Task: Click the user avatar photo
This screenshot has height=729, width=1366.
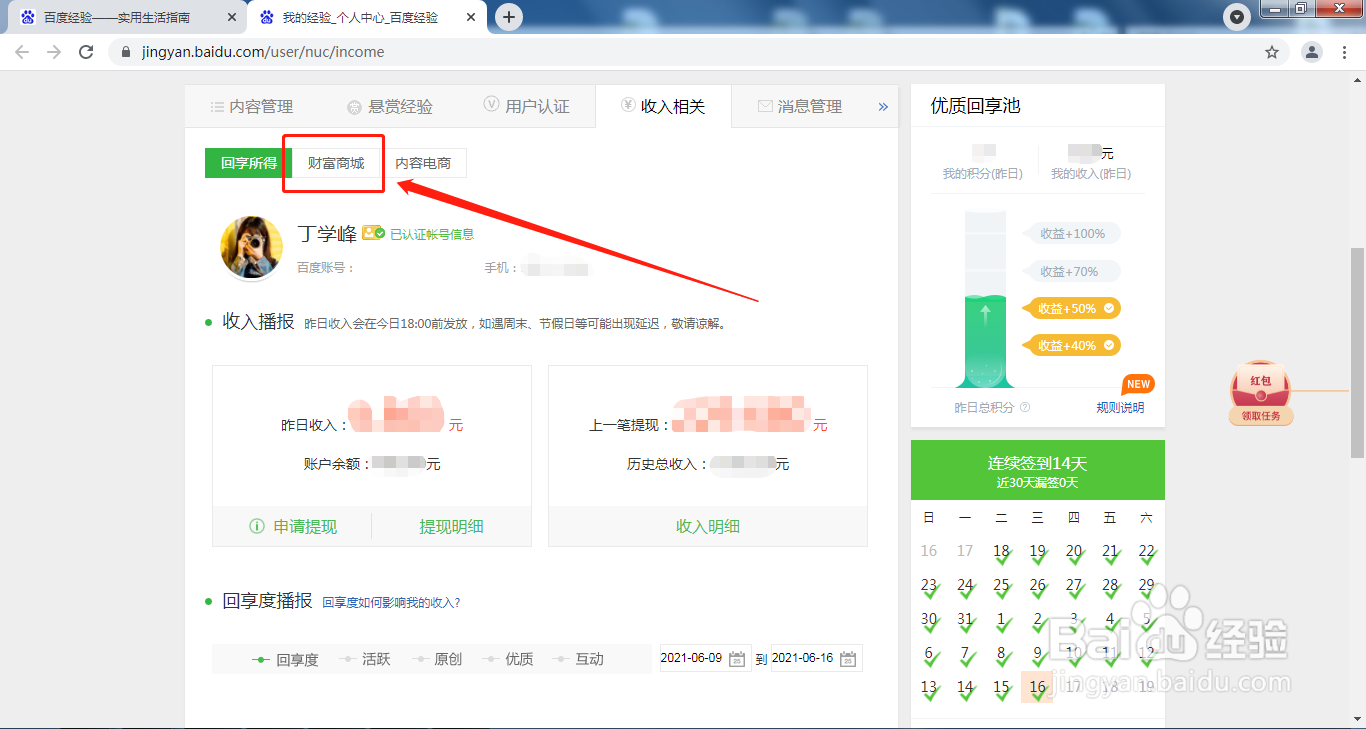Action: coord(251,247)
